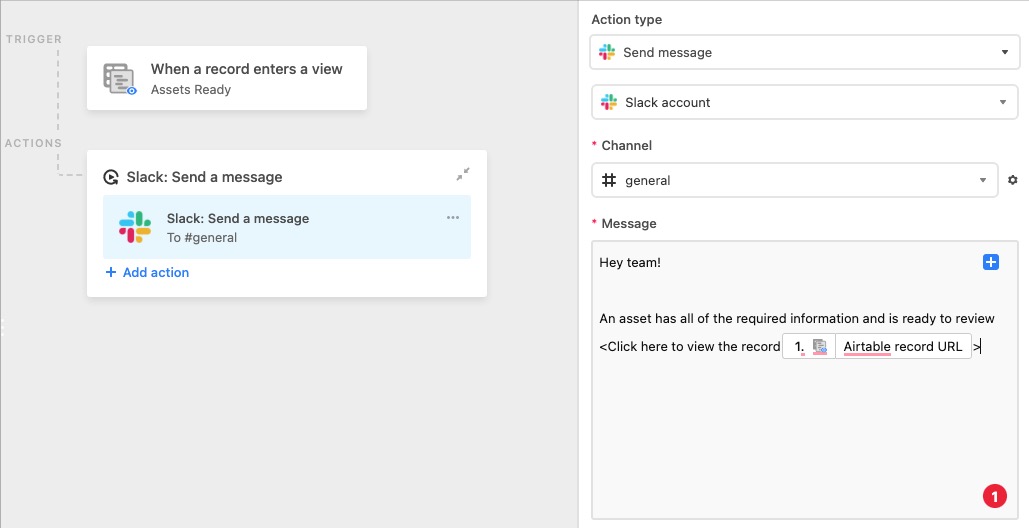Click the 'Hey team!' text
Screen dimensions: 1029x528
pyautogui.click(x=630, y=262)
